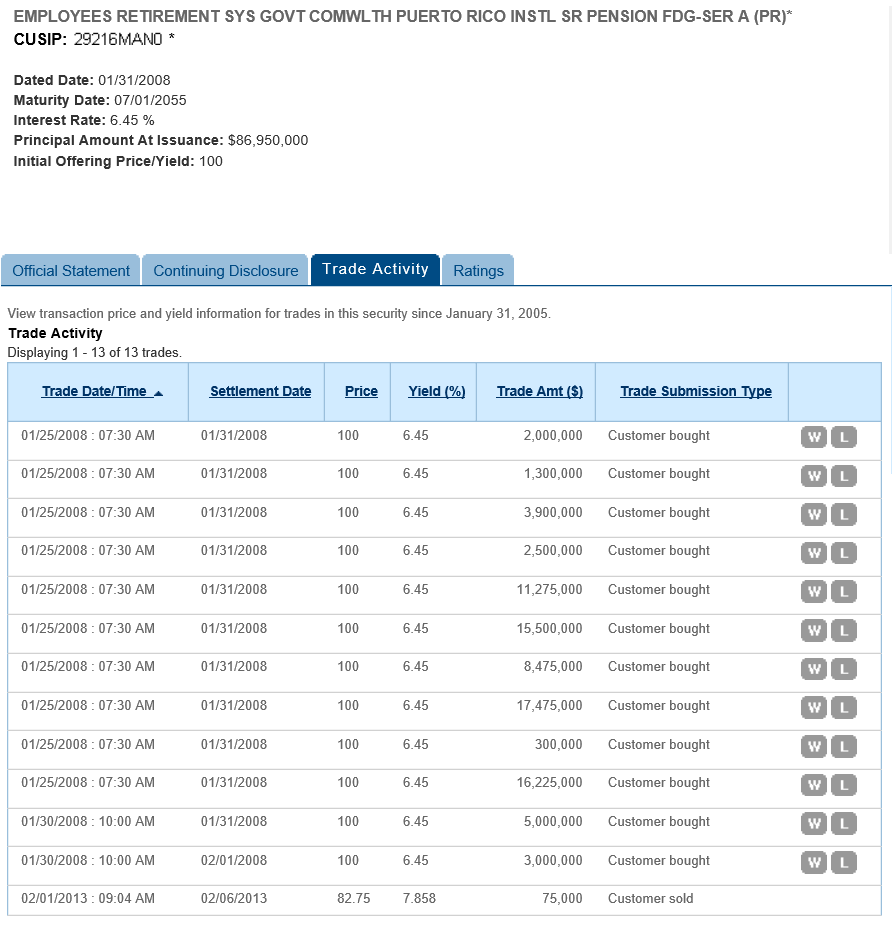This screenshot has height=928, width=892.
Task: Click Maturity Date value 07/01/2055
Action: pos(150,100)
